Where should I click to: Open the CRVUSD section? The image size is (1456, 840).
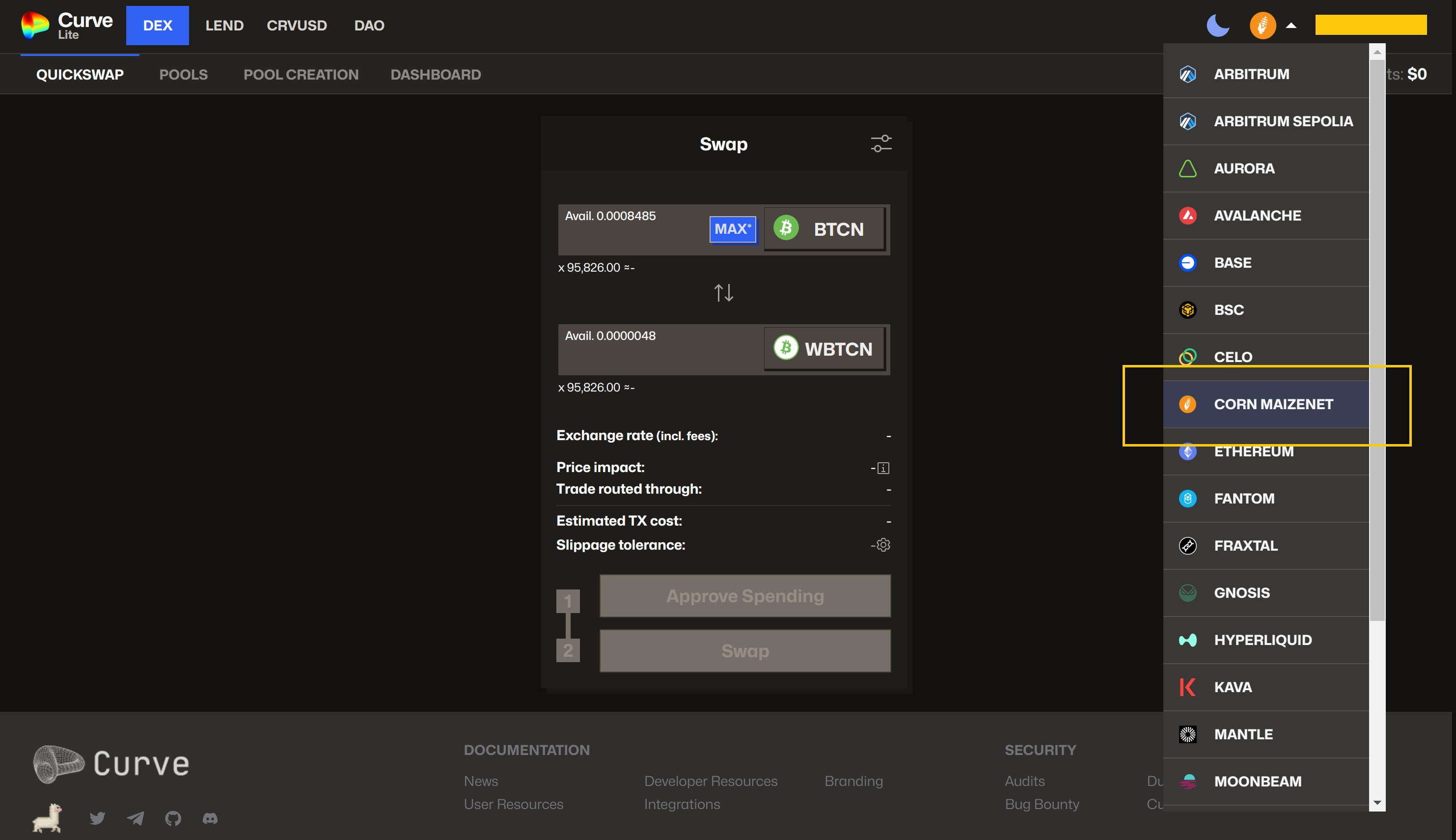[297, 26]
